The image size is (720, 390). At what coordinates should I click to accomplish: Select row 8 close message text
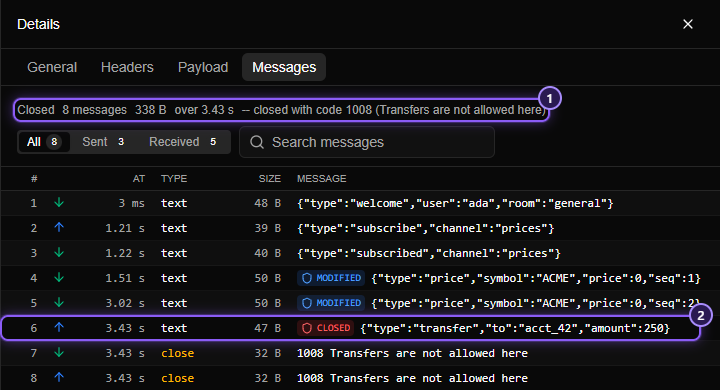point(412,378)
